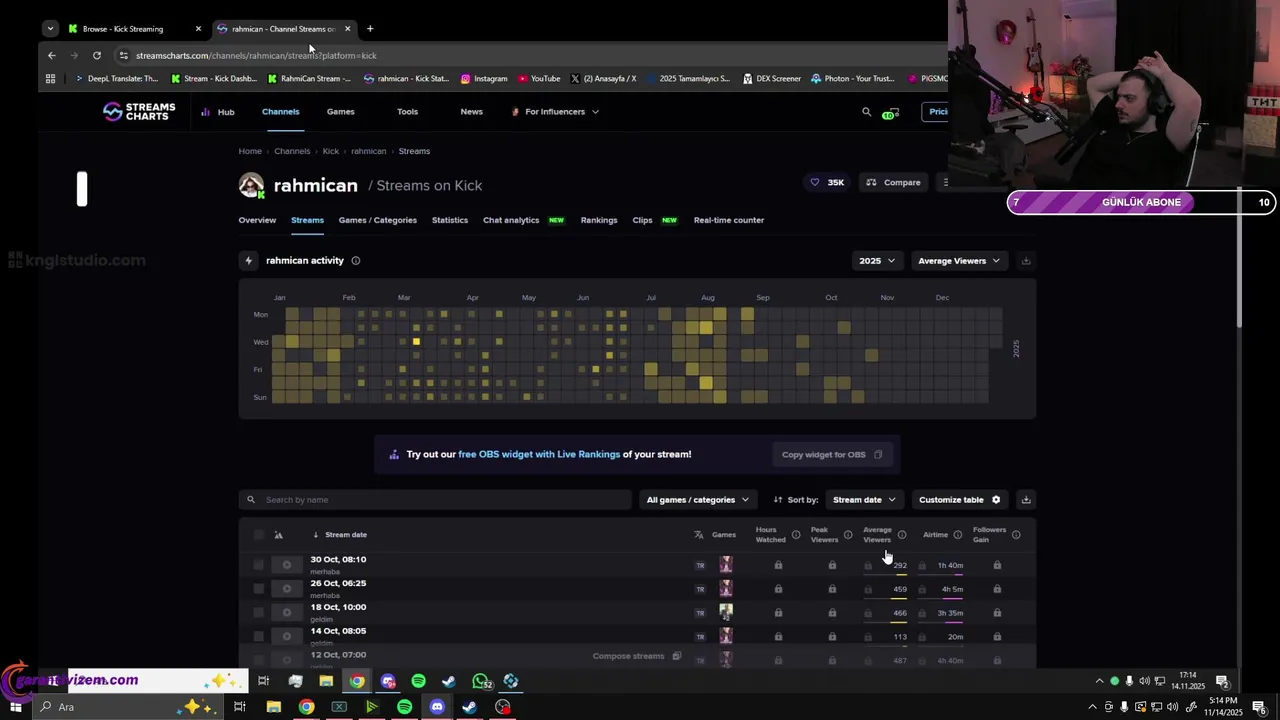Image resolution: width=1280 pixels, height=720 pixels.
Task: Click Customize table button
Action: click(960, 500)
